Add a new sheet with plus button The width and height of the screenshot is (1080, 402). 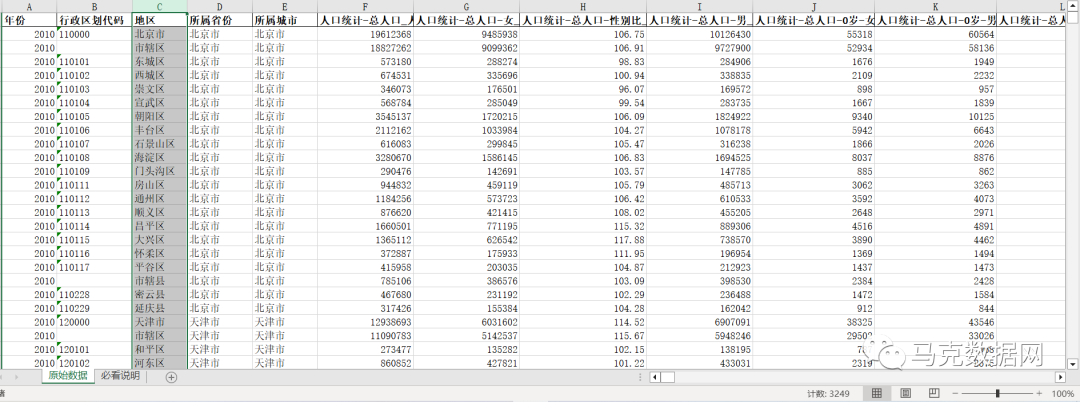(172, 377)
